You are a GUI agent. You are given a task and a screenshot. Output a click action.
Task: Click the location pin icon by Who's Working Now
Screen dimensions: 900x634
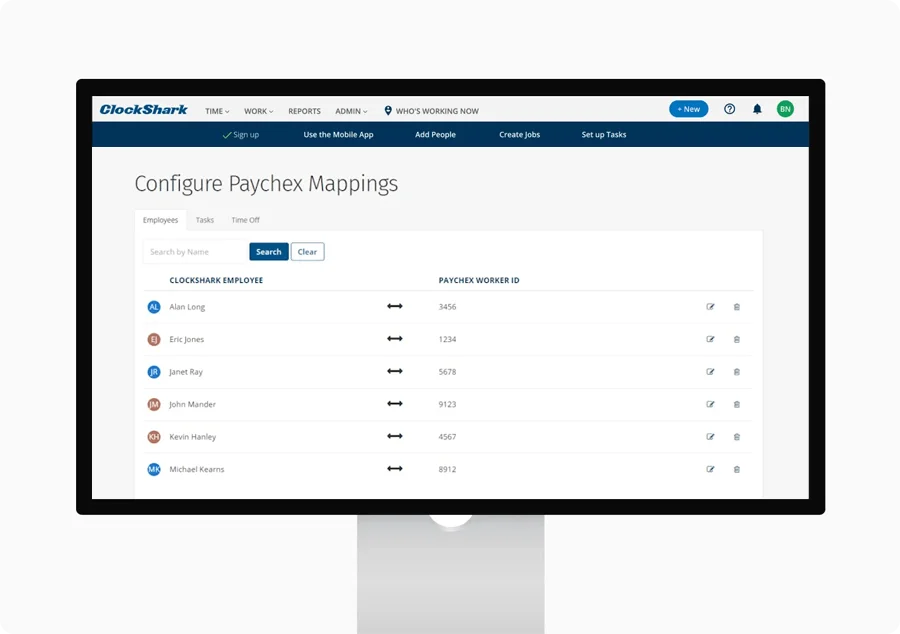pyautogui.click(x=388, y=110)
